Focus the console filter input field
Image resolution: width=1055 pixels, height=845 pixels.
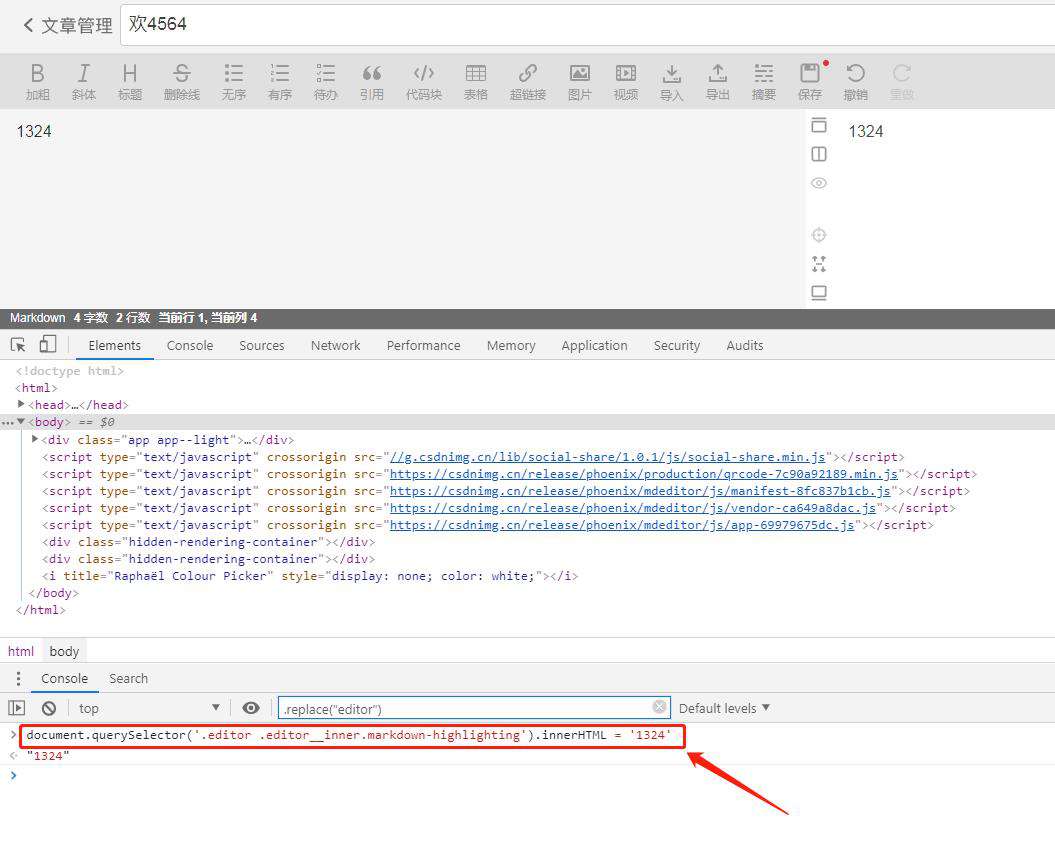click(x=474, y=708)
